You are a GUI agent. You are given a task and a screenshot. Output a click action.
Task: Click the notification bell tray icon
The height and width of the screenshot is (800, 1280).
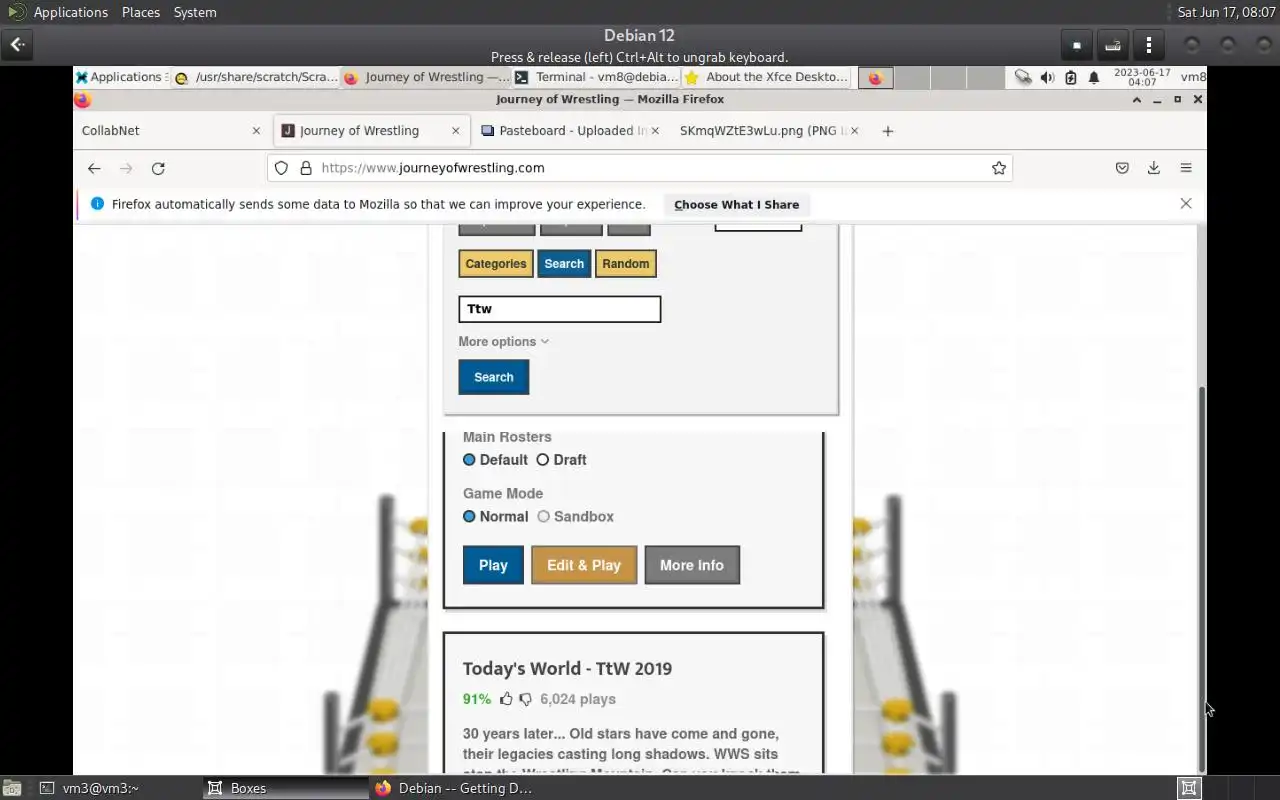[1094, 77]
